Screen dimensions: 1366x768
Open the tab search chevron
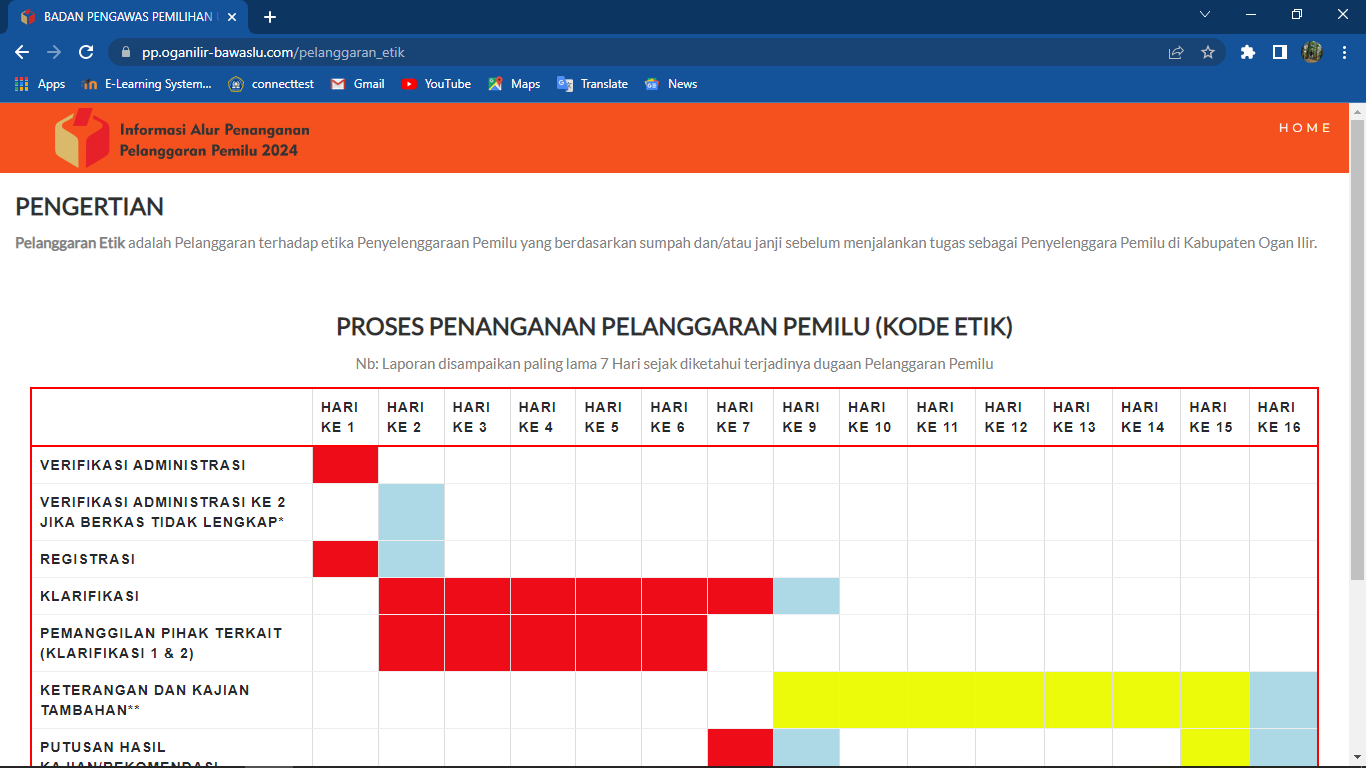1204,15
